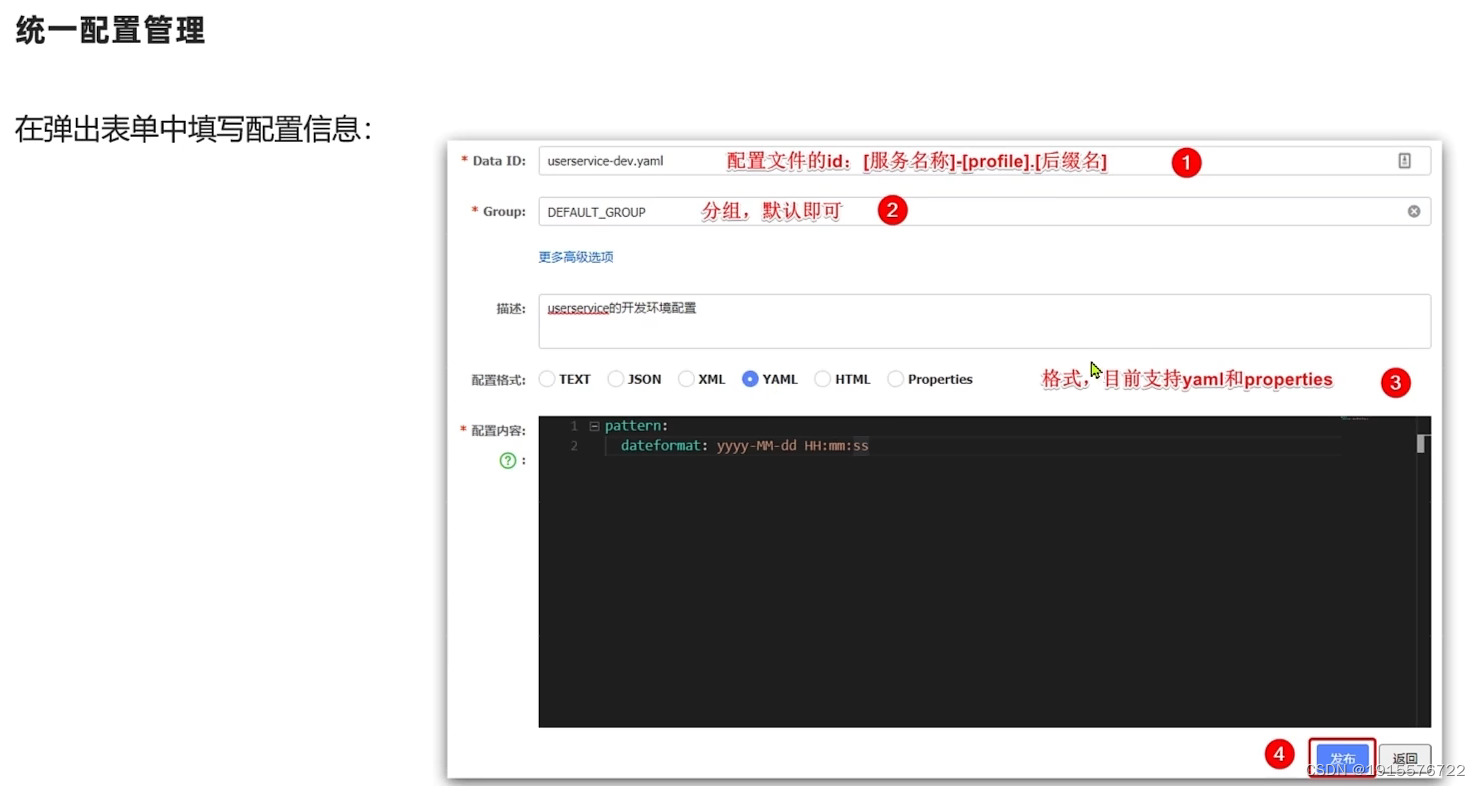Click the editor's right-side scrollbar
Viewport: 1480px width, 786px height.
1421,443
